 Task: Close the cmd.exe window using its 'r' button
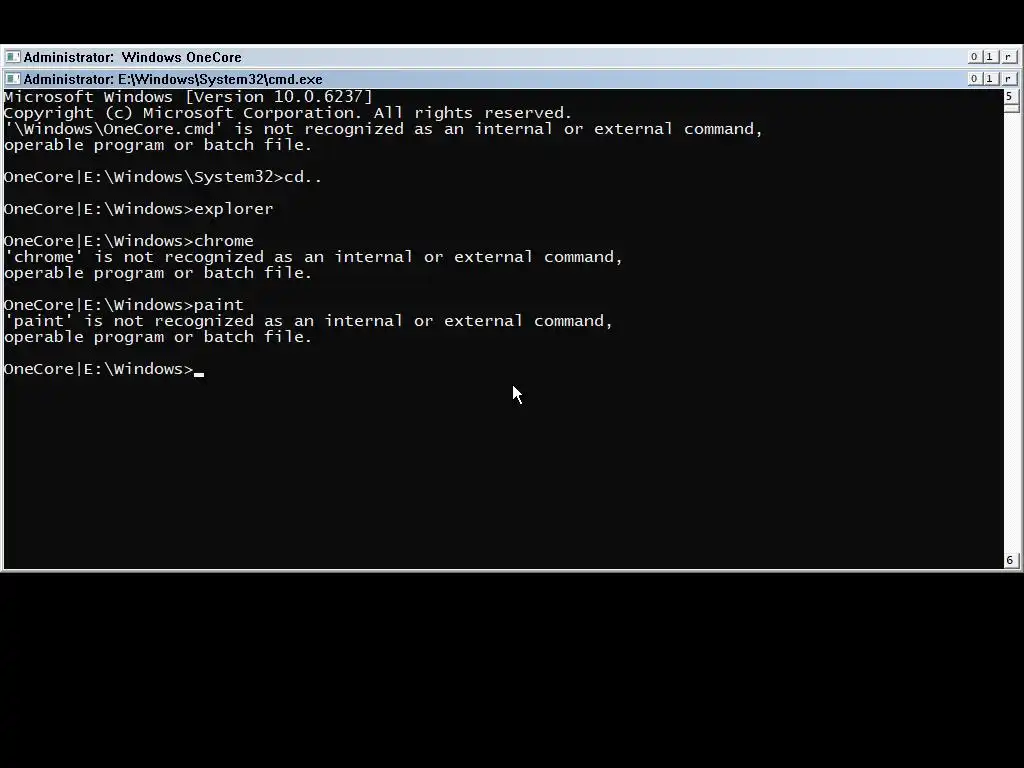[1008, 78]
